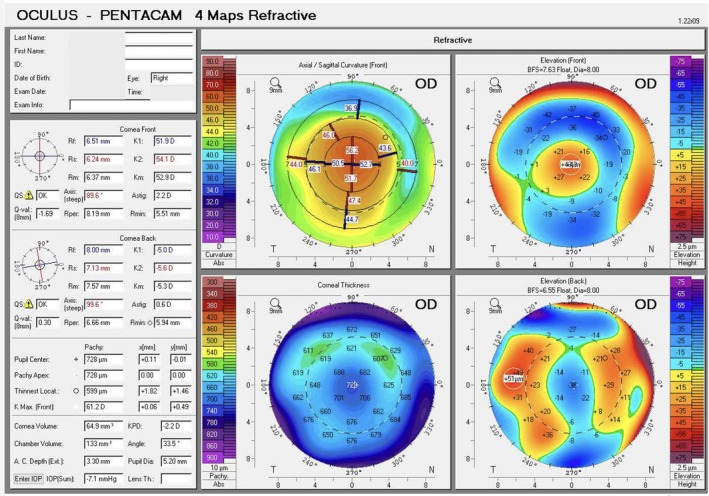Image resolution: width=709 pixels, height=496 pixels.
Task: Select the Exam Info field
Action: coord(131,105)
